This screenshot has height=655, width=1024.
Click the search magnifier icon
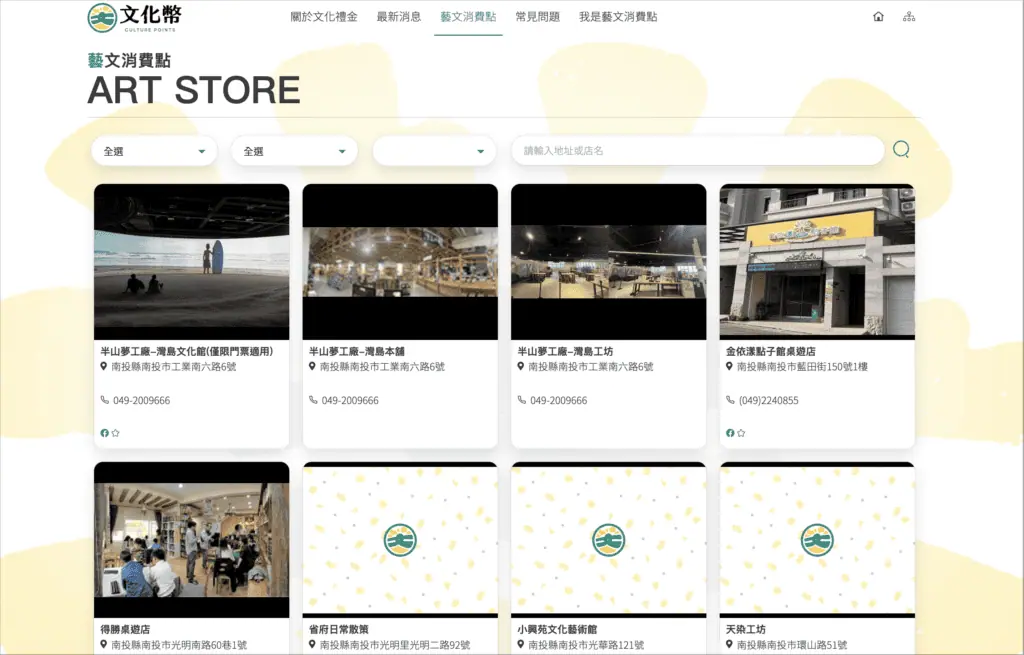[x=901, y=150]
